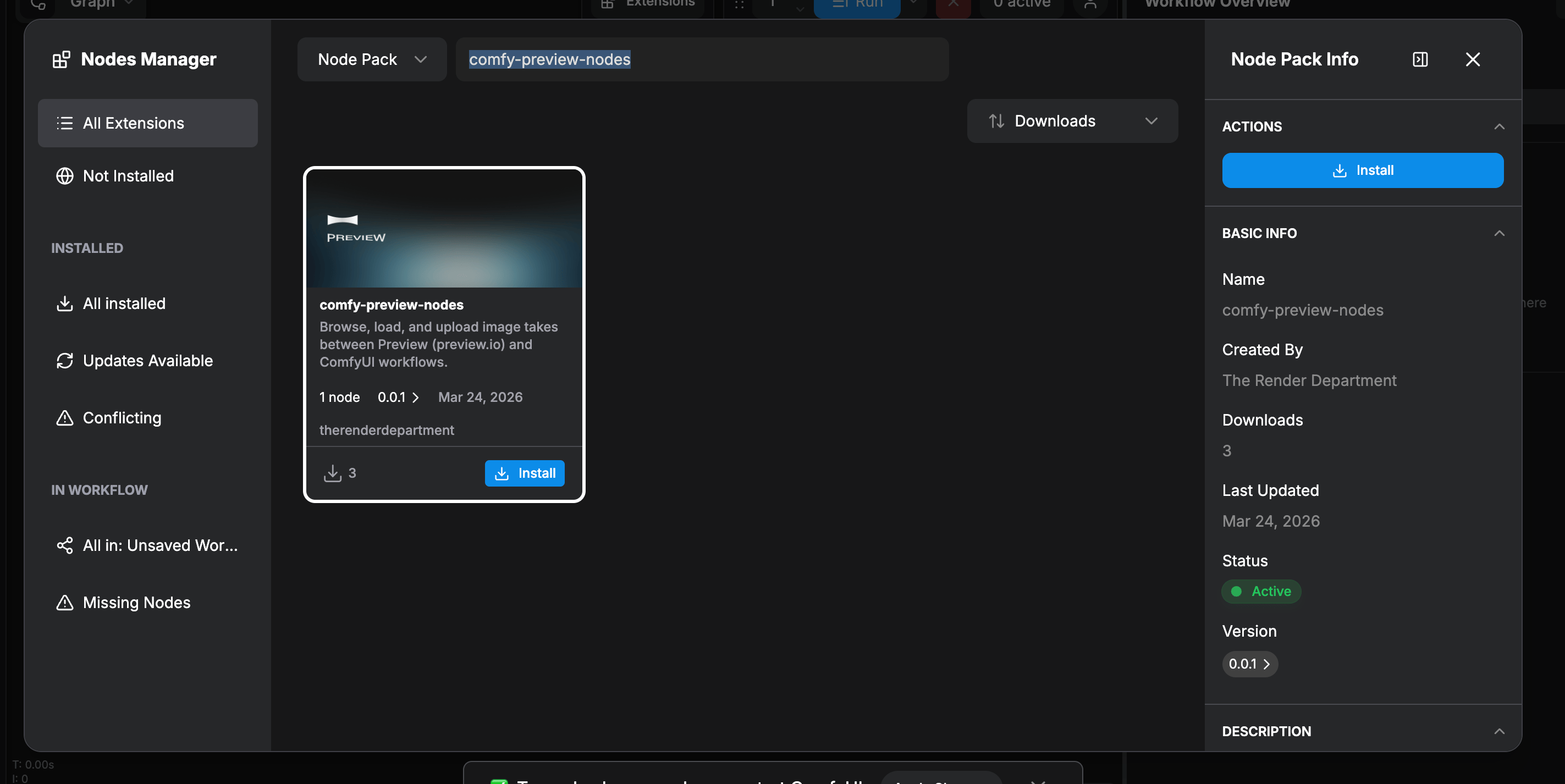Click the 1 node label on the card
The width and height of the screenshot is (1565, 784).
(340, 397)
